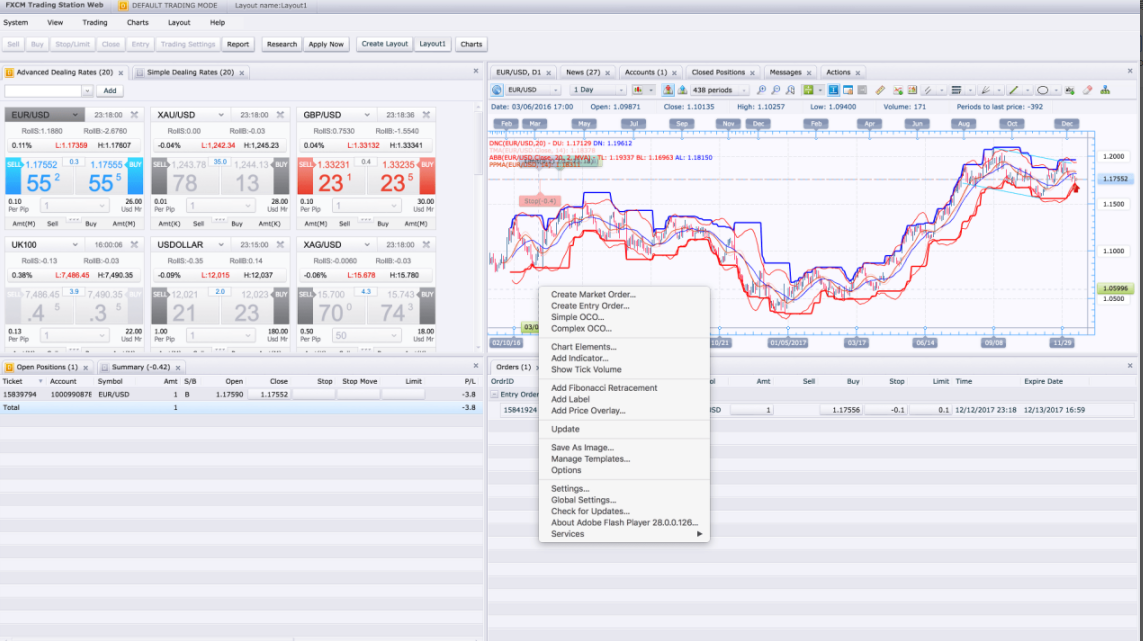Image resolution: width=1143 pixels, height=641 pixels.
Task: Click the symbol search input field
Action: 44,90
